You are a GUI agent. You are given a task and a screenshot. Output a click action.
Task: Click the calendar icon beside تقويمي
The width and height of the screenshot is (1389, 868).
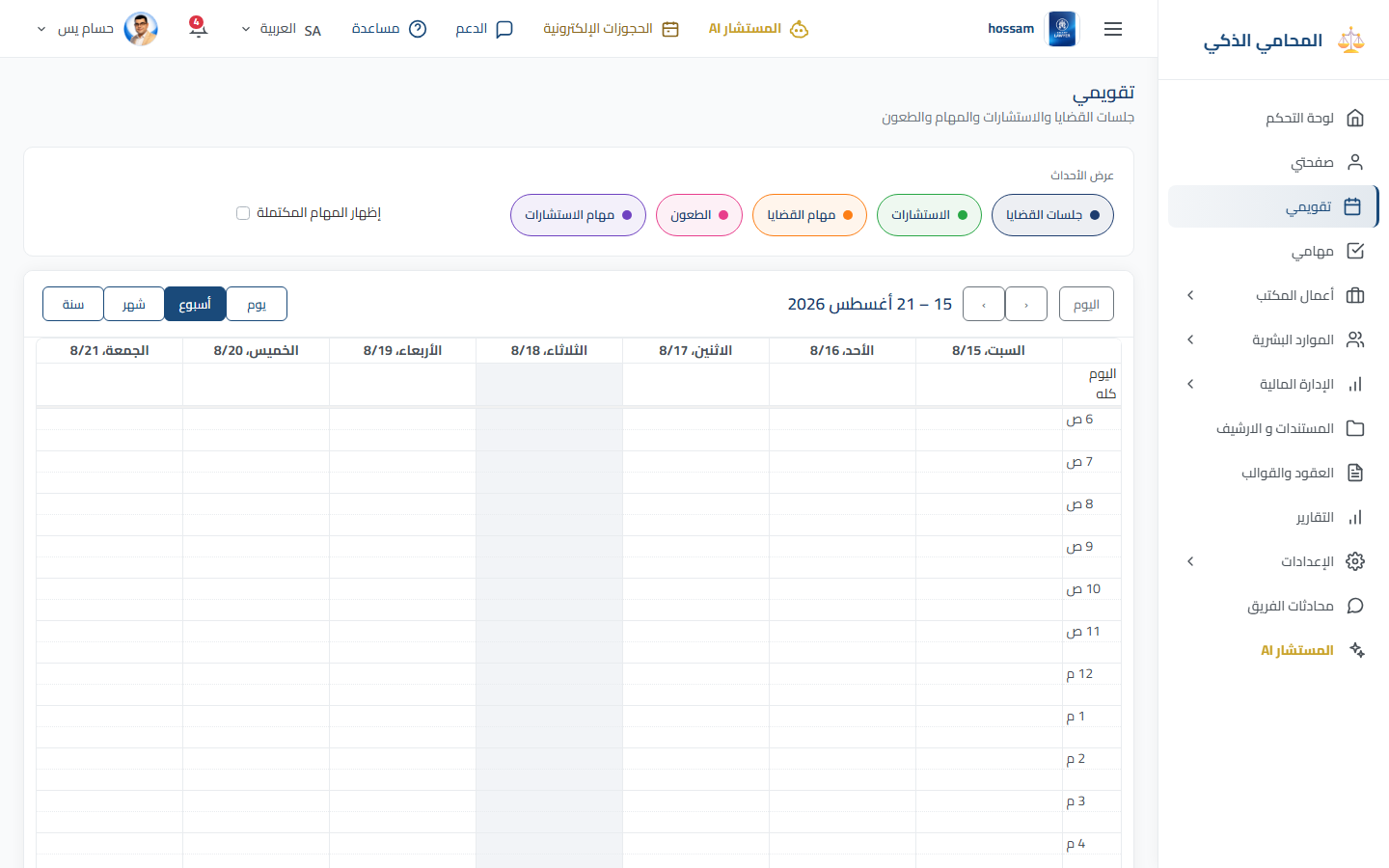(1352, 206)
